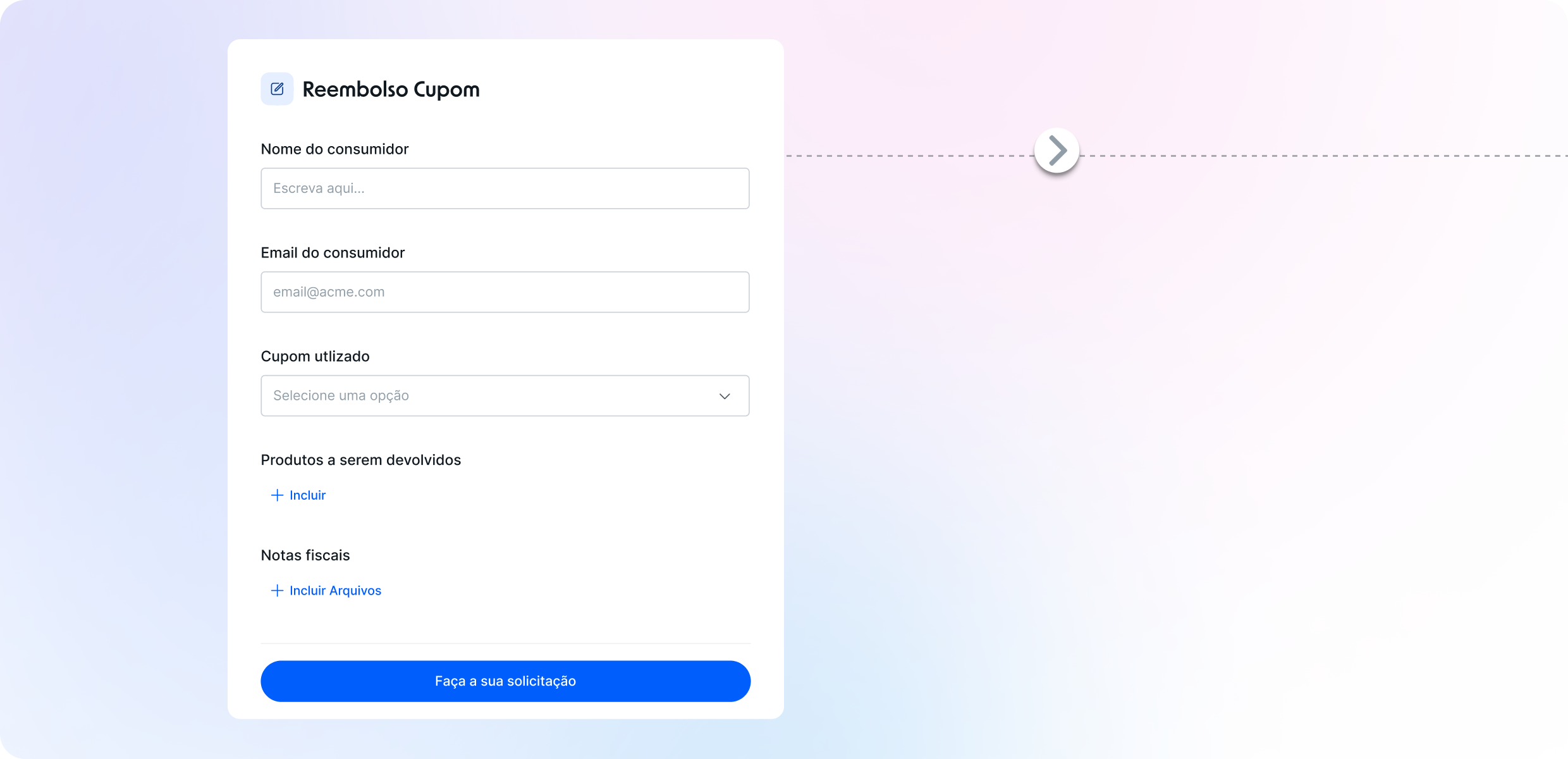
Task: Click the Incluir link under Produtos
Action: pos(308,495)
